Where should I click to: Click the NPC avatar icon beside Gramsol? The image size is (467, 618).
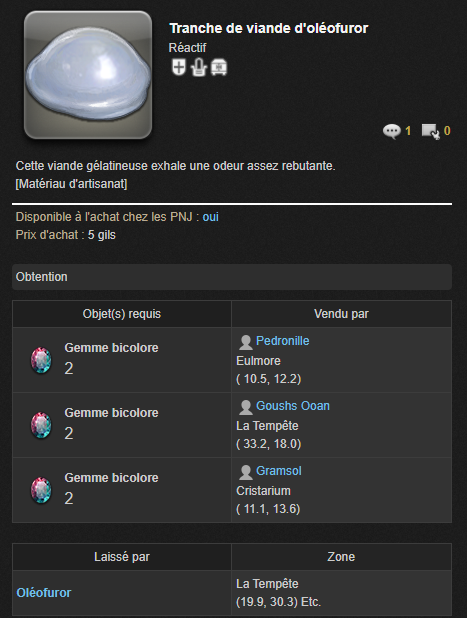click(246, 472)
